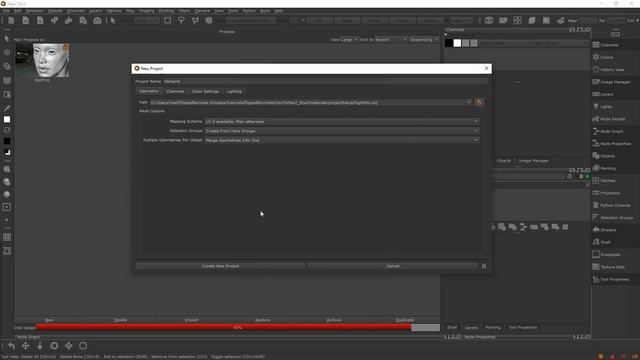The height and width of the screenshot is (360, 640).
Task: Open the Selection Groups palette
Action: 613,218
